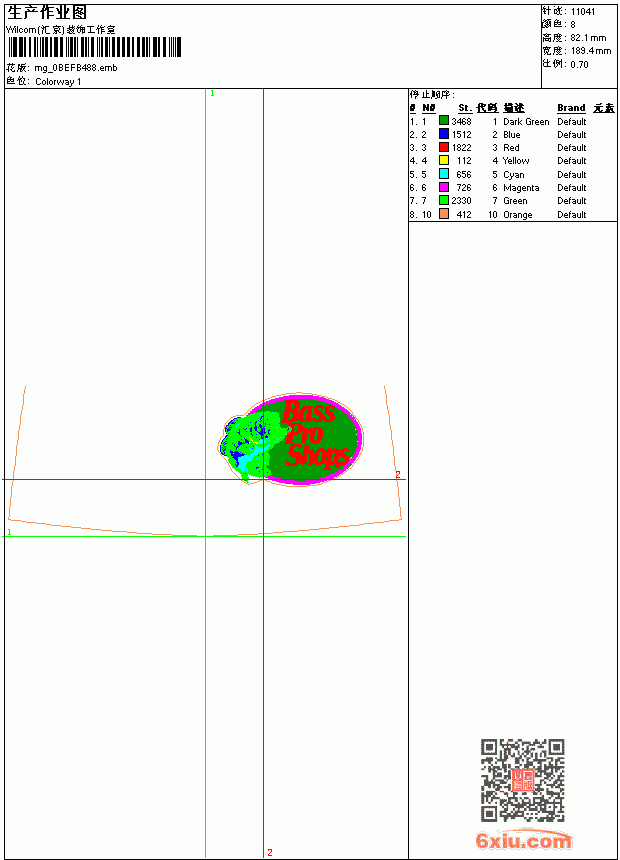620x860 pixels.
Task: Choose the Magenta thread color swatch
Action: (444, 187)
